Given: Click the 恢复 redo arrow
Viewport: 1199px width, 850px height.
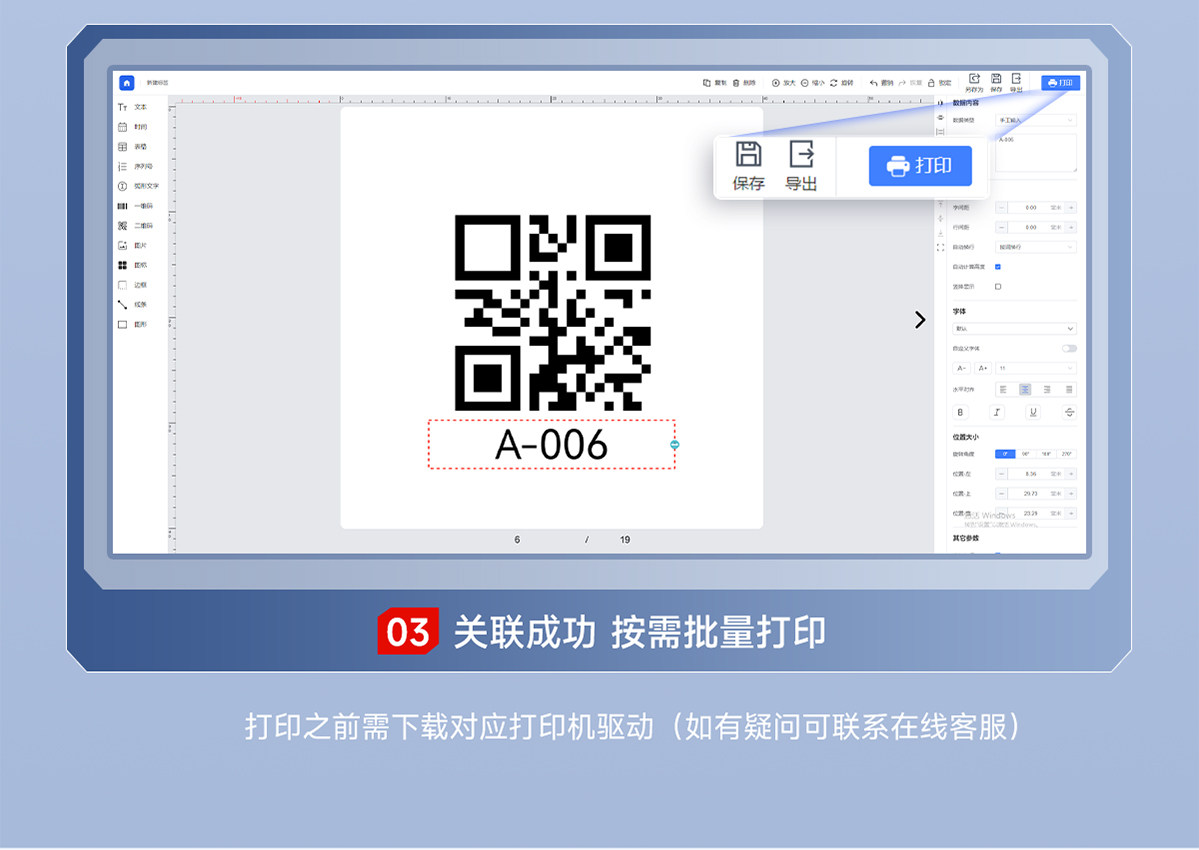Looking at the screenshot, I should (902, 83).
